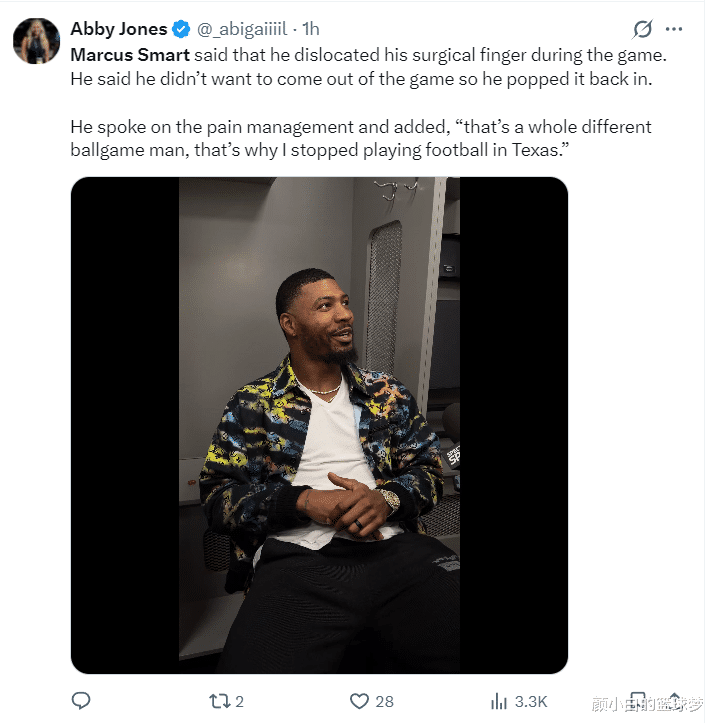Click the reply speech bubble icon
Image resolution: width=712 pixels, height=723 pixels.
(x=82, y=701)
